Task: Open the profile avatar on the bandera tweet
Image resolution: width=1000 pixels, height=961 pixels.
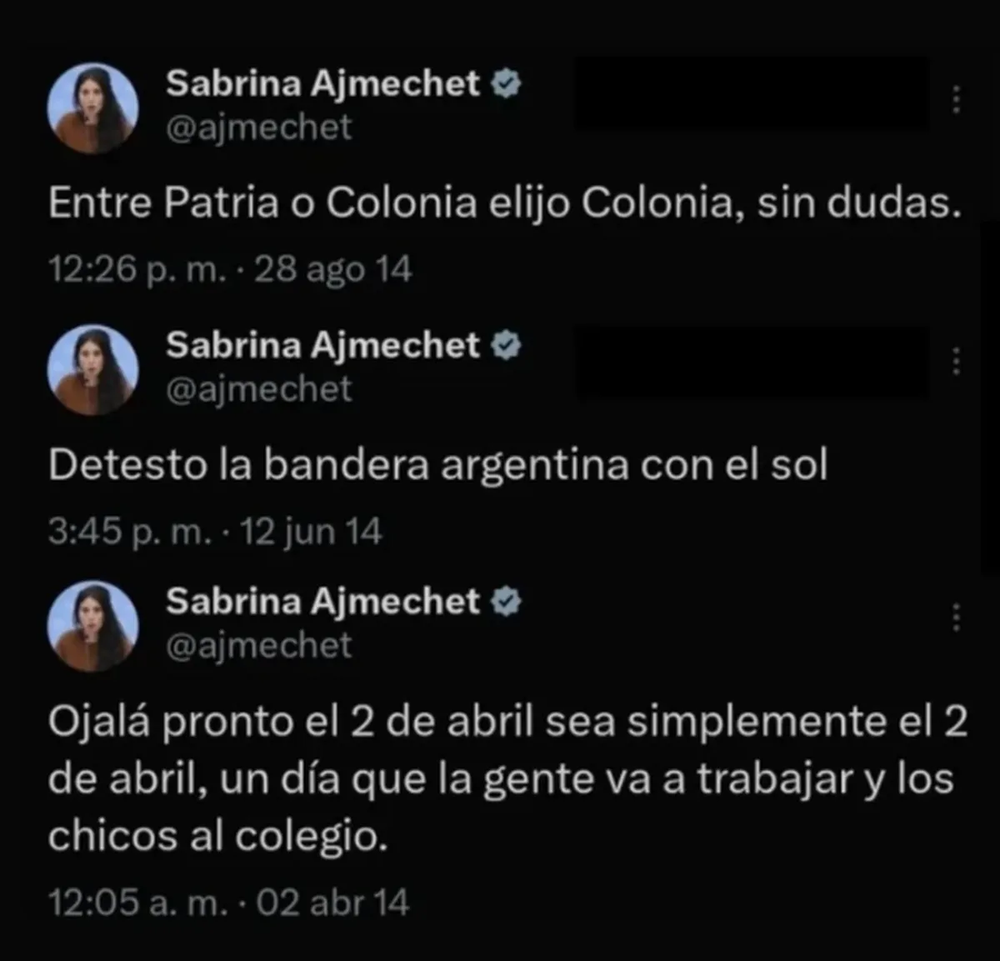Action: (93, 369)
